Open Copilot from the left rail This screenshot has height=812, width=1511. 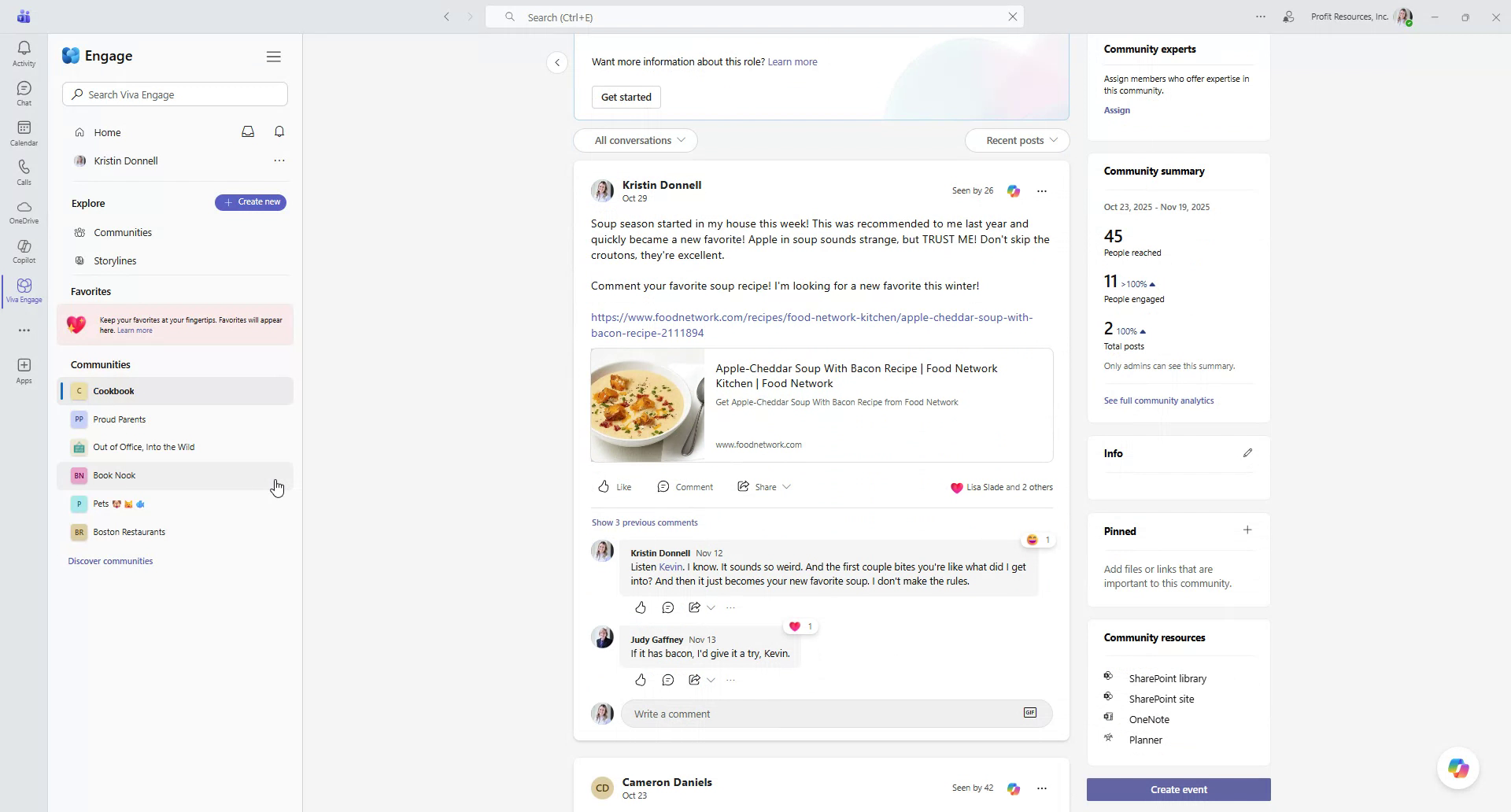[24, 251]
